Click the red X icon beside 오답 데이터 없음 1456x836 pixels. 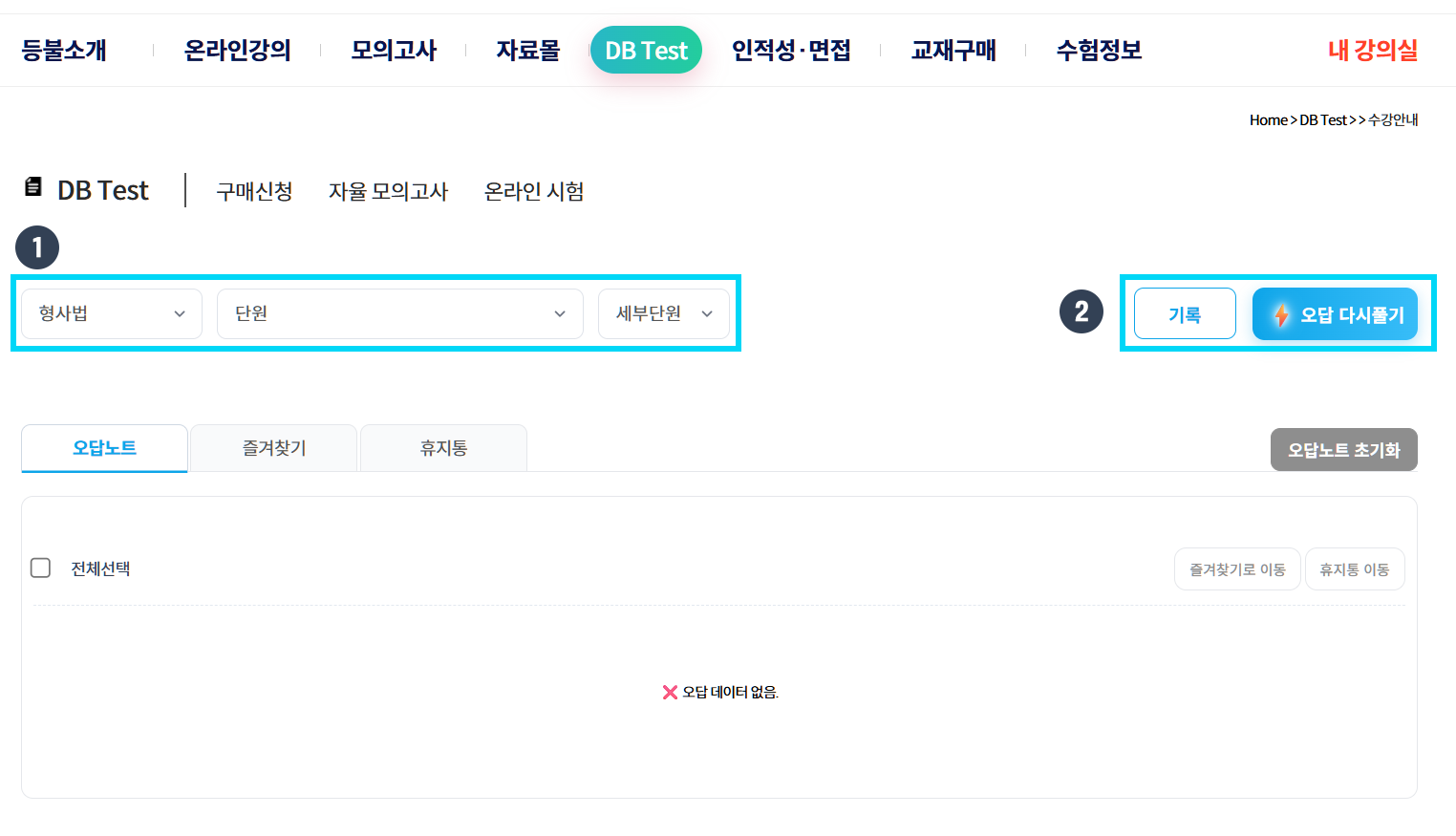click(x=670, y=693)
